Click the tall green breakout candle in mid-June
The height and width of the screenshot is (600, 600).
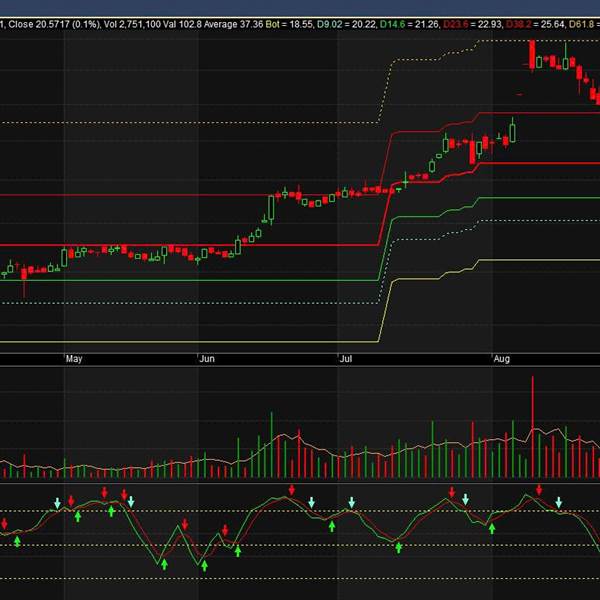tap(271, 208)
